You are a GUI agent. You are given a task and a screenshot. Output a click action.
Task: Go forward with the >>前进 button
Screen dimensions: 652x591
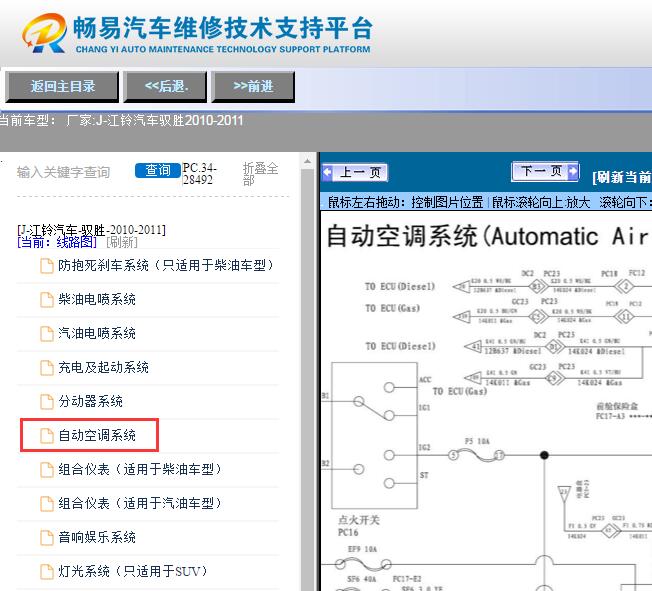point(253,87)
